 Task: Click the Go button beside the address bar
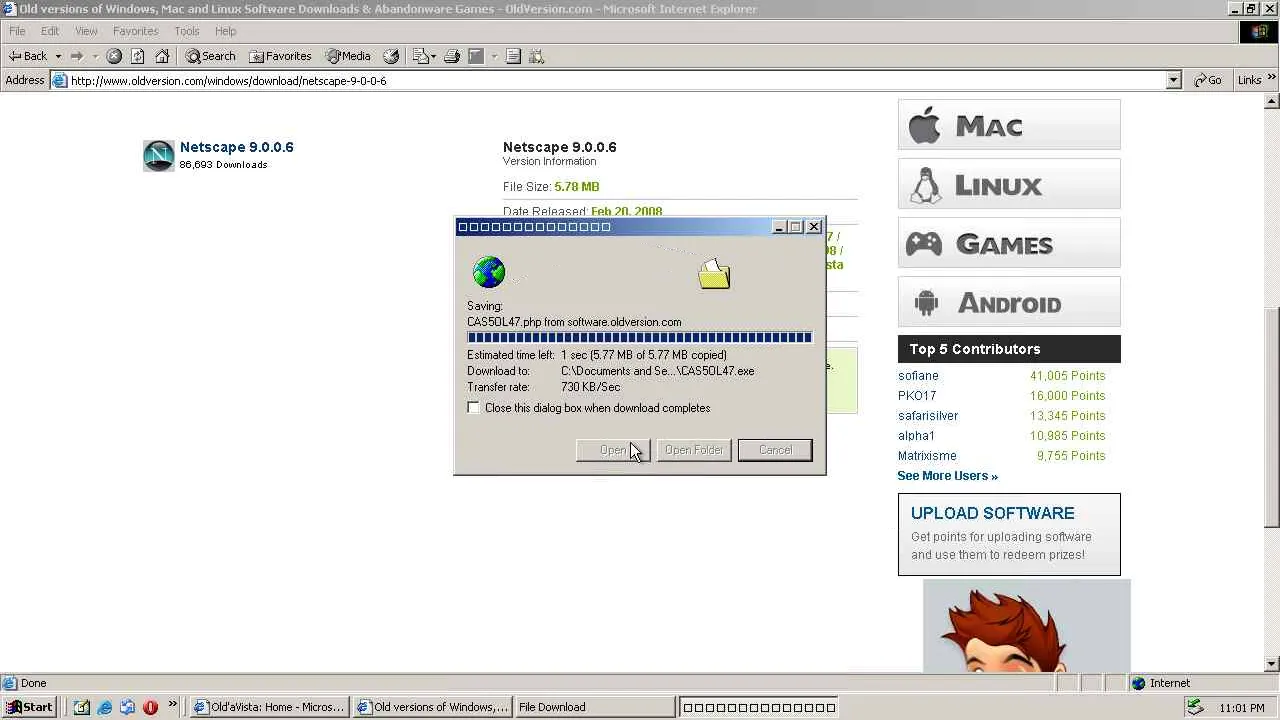click(1208, 80)
